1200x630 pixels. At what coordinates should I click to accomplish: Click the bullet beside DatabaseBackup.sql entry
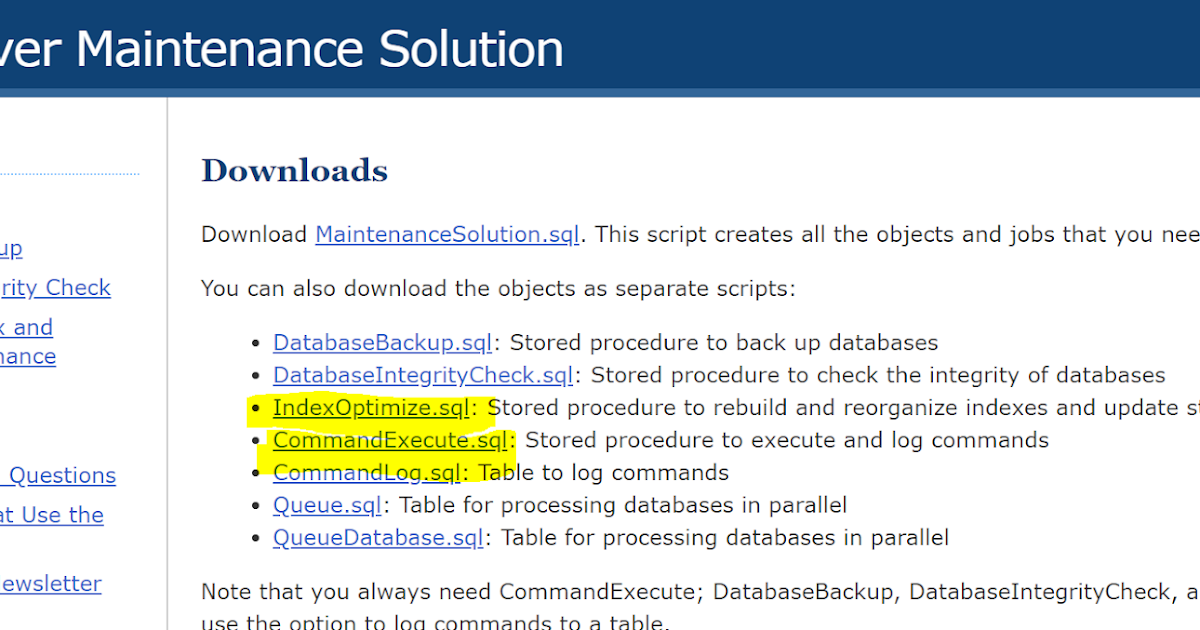pos(254,342)
